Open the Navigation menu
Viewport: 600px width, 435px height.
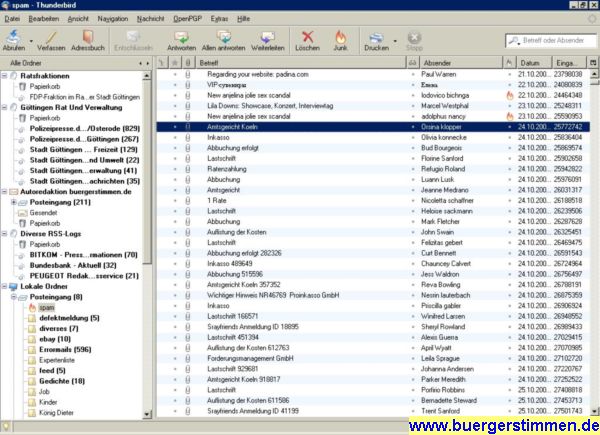click(112, 19)
